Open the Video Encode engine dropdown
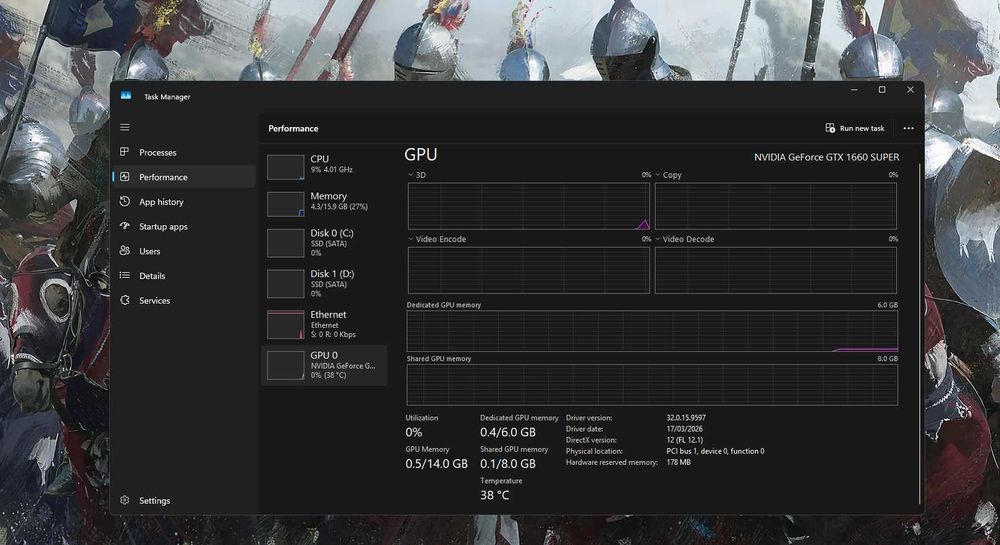Image resolution: width=1000 pixels, height=545 pixels. [411, 239]
